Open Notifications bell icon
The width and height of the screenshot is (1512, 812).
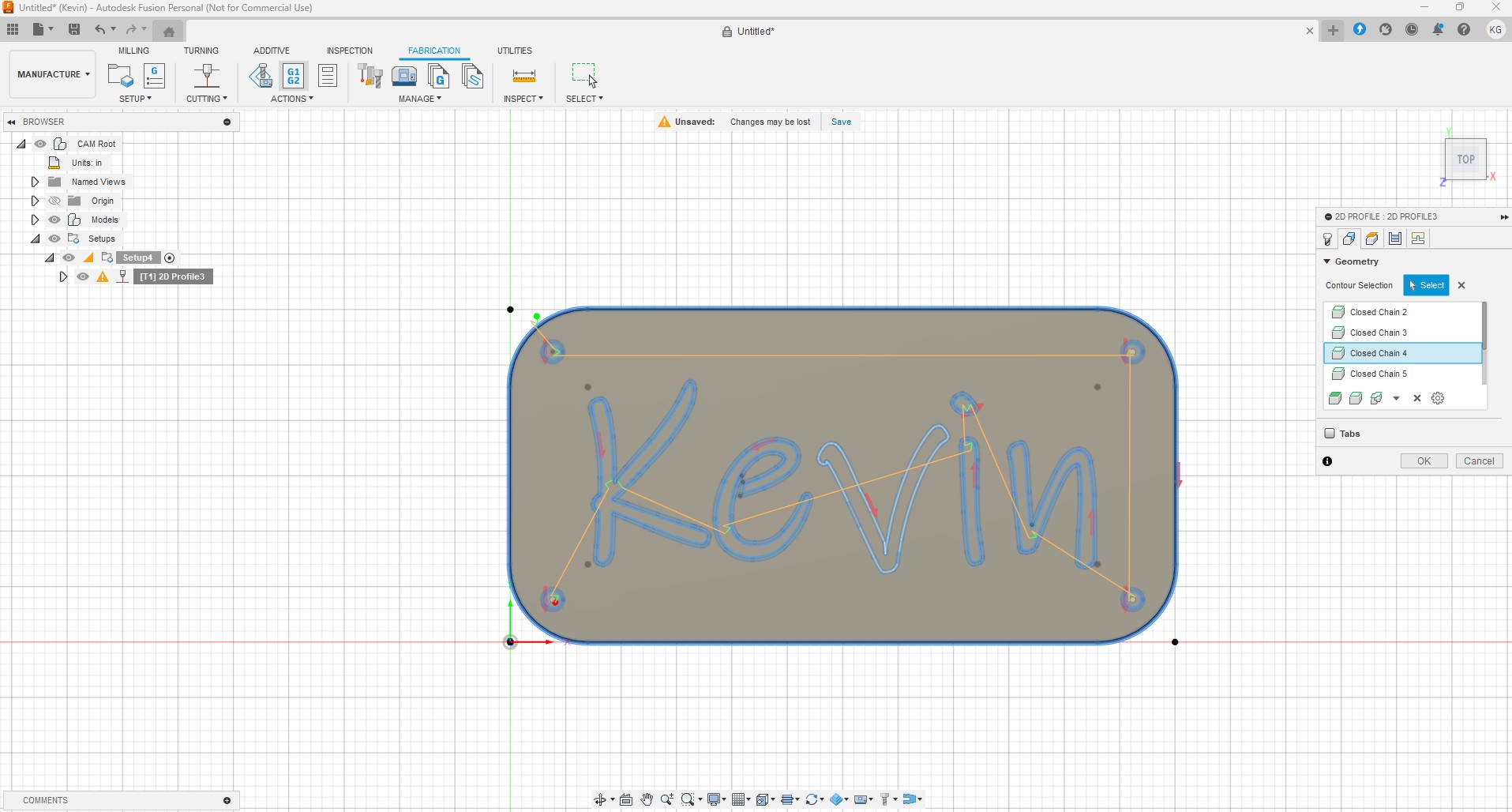(x=1438, y=29)
